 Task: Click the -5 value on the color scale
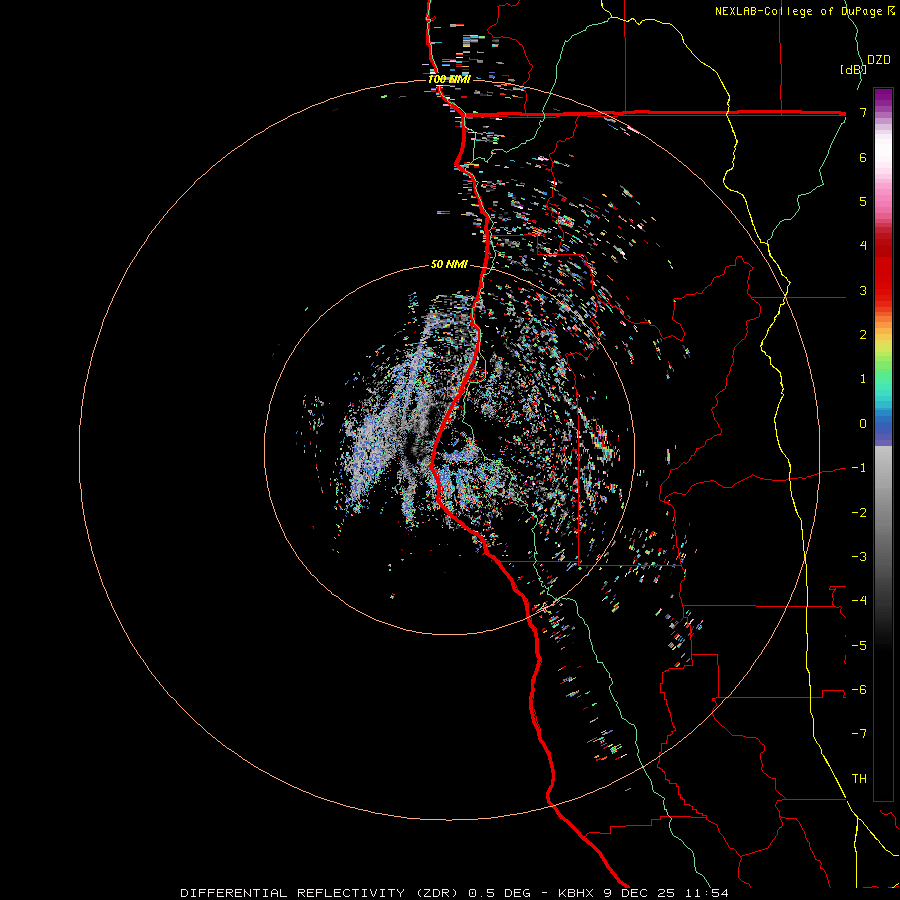pos(859,646)
